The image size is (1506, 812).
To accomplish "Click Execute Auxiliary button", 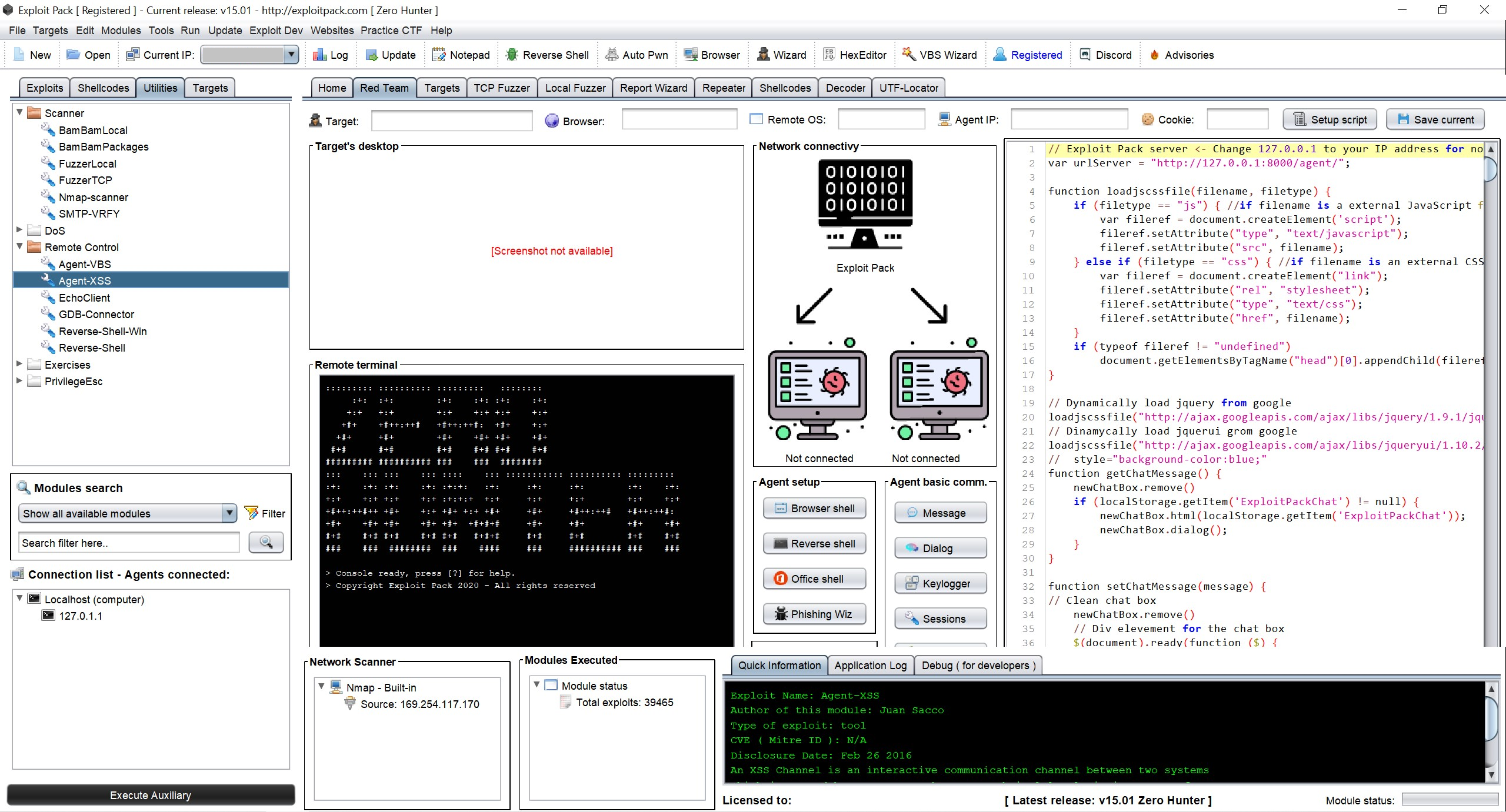I will click(x=151, y=795).
